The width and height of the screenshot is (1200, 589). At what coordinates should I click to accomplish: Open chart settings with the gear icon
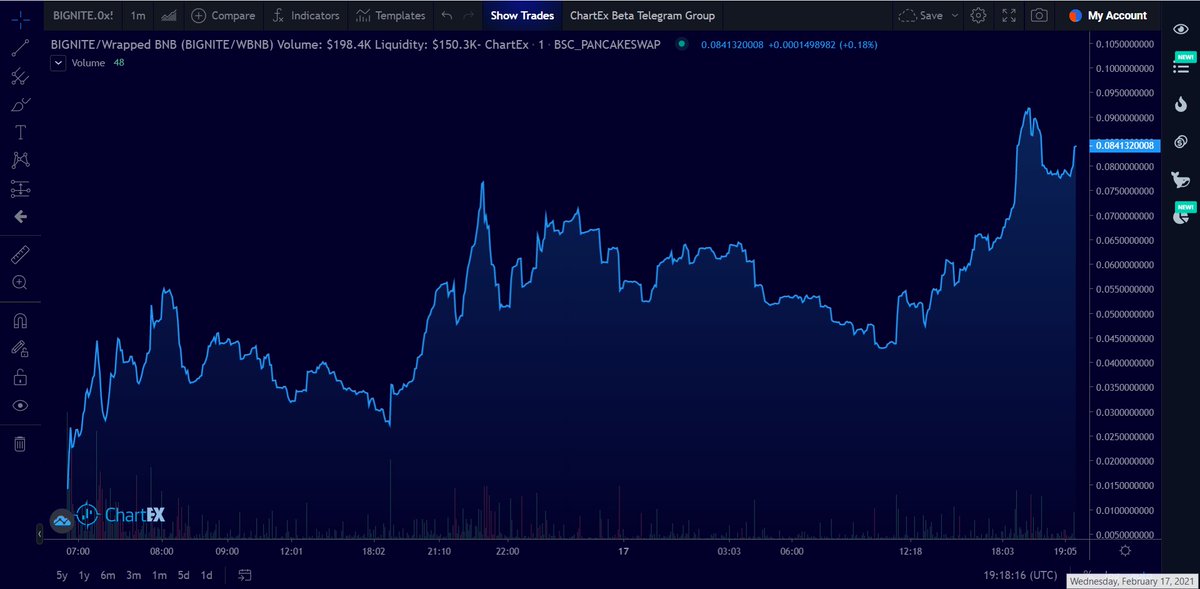(x=978, y=16)
